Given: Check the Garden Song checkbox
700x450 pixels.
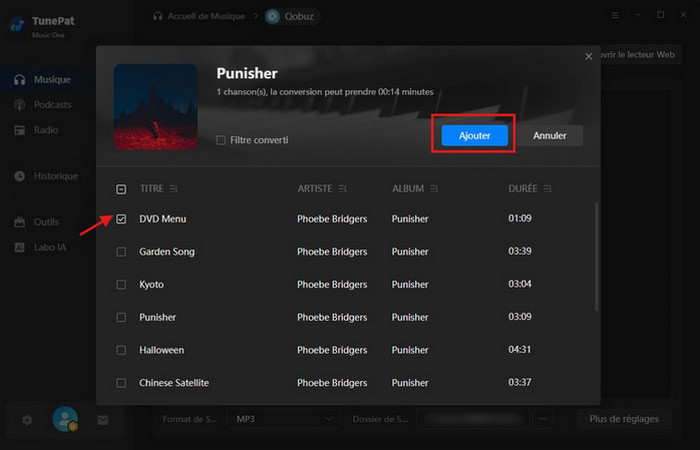Looking at the screenshot, I should click(x=121, y=251).
